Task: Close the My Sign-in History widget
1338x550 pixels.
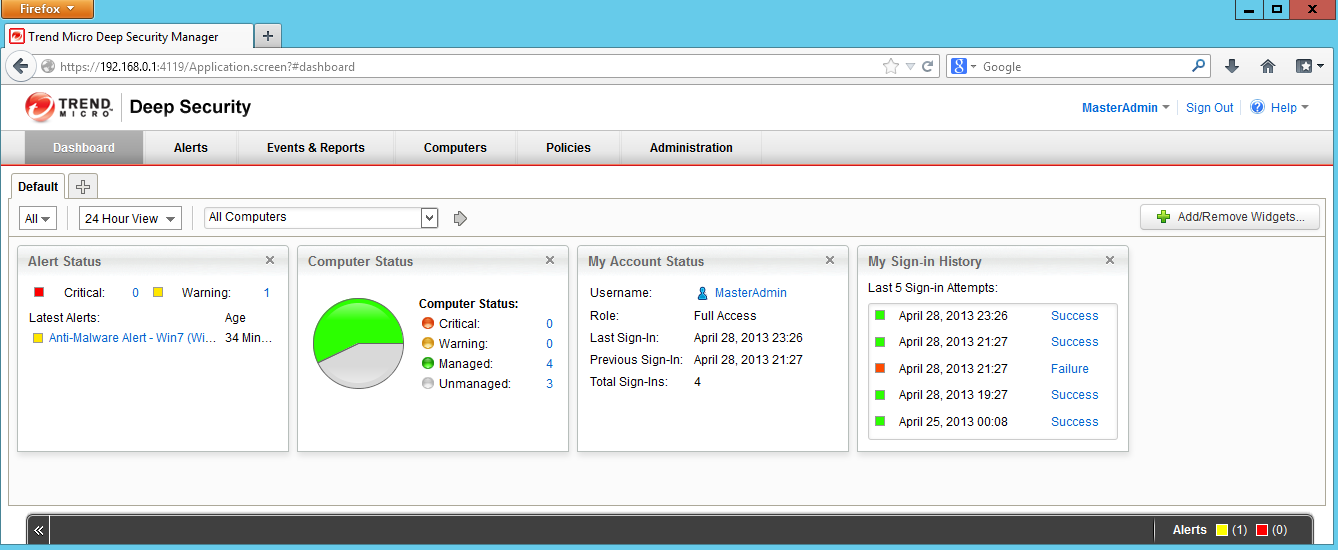Action: pos(1109,260)
